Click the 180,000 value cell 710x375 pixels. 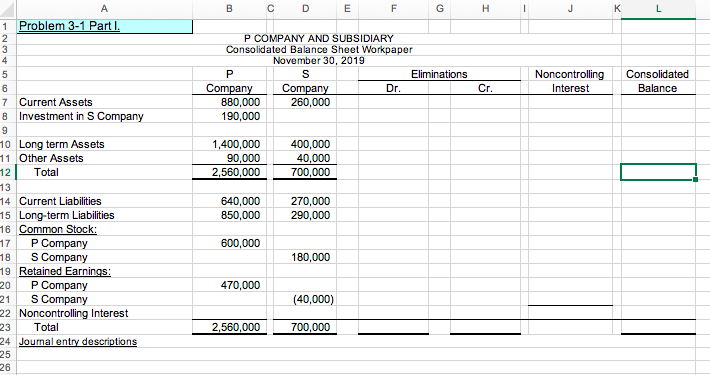[311, 257]
